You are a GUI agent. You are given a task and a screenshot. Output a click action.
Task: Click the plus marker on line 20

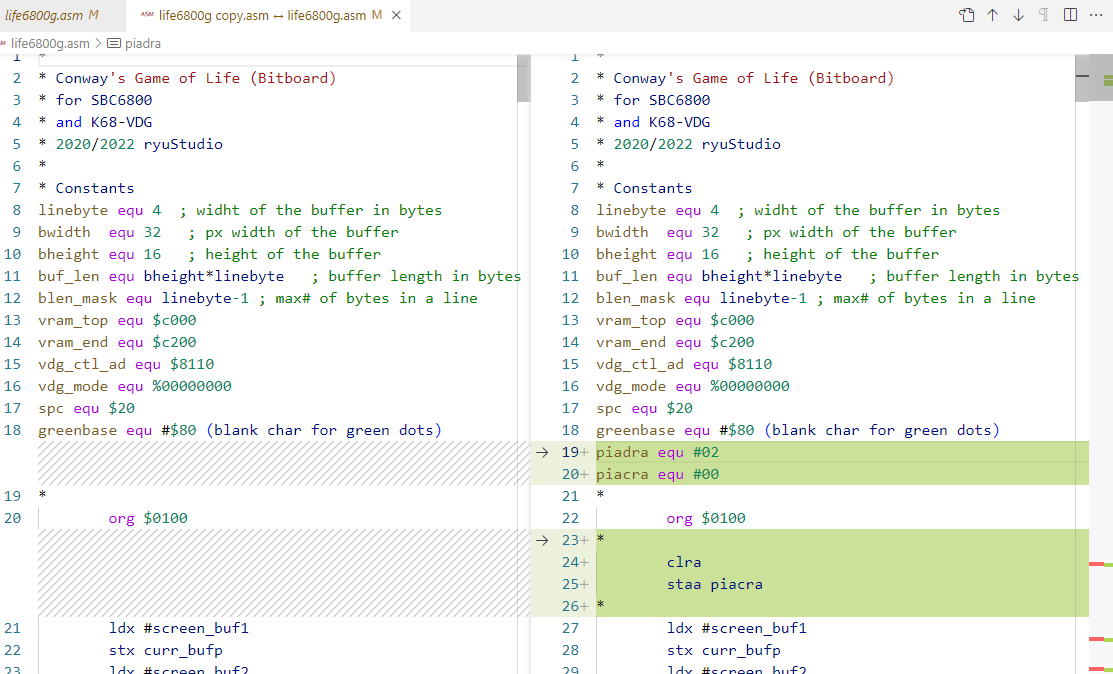[584, 475]
